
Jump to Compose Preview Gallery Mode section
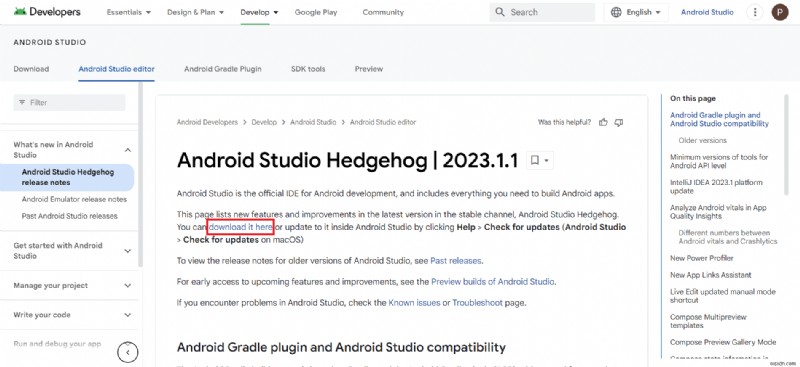pos(723,342)
